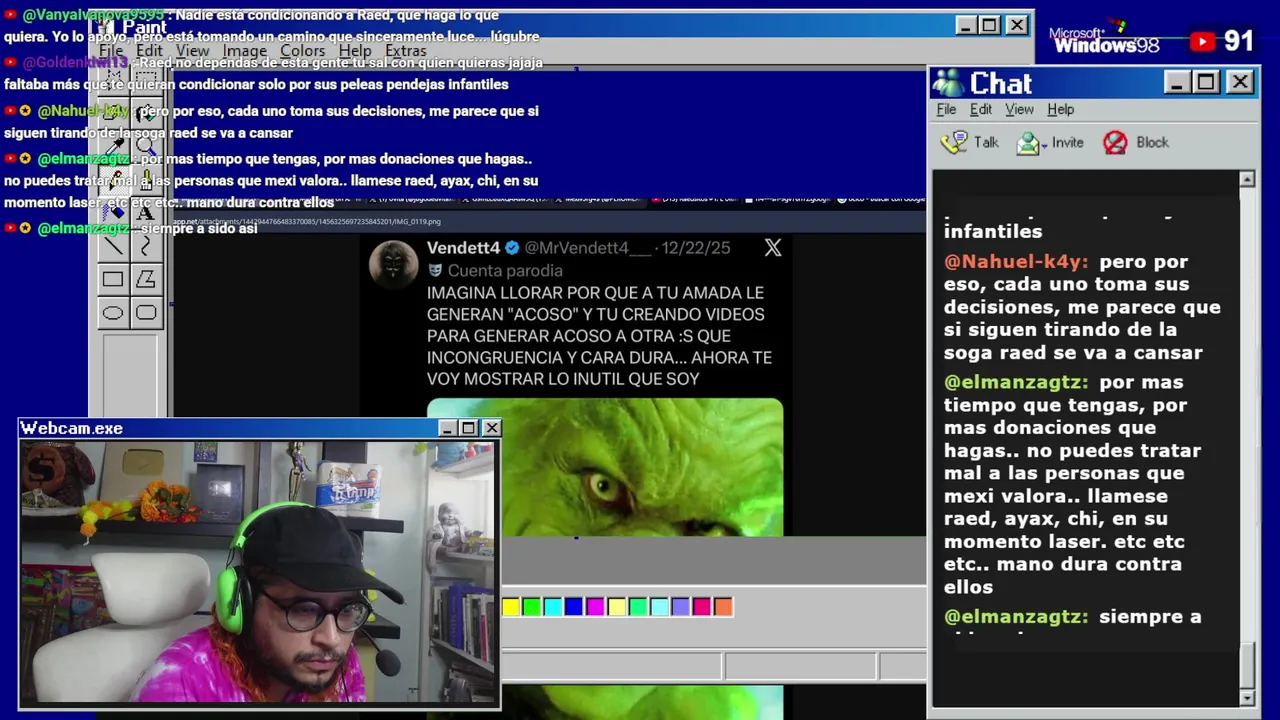This screenshot has width=1280, height=720.
Task: Choose the Rounded Rectangle tool
Action: point(146,313)
